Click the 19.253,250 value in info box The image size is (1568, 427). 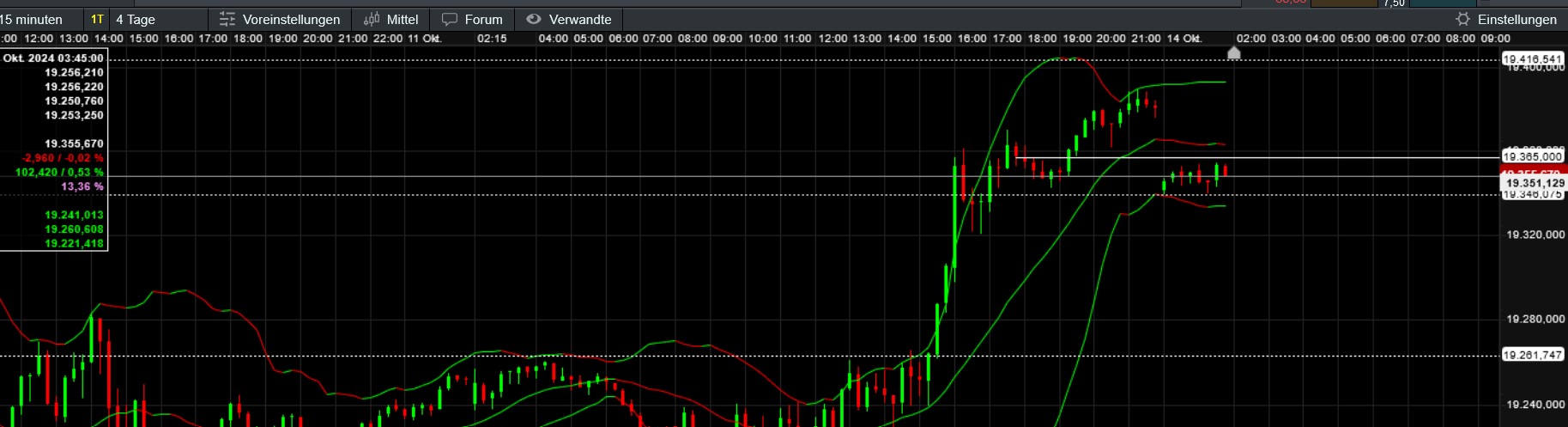74,115
